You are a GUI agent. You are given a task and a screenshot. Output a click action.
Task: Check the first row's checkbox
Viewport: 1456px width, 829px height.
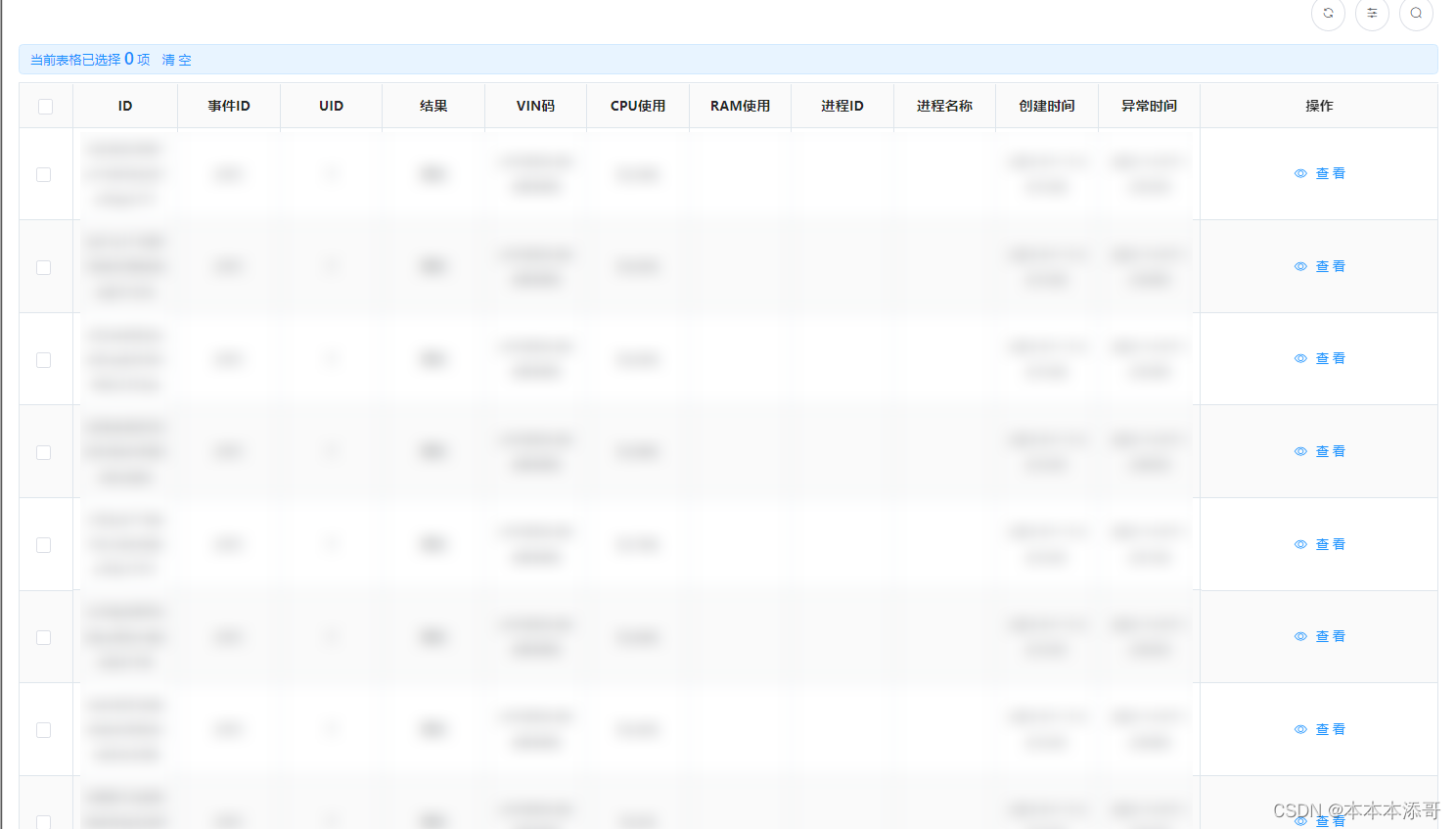43,174
